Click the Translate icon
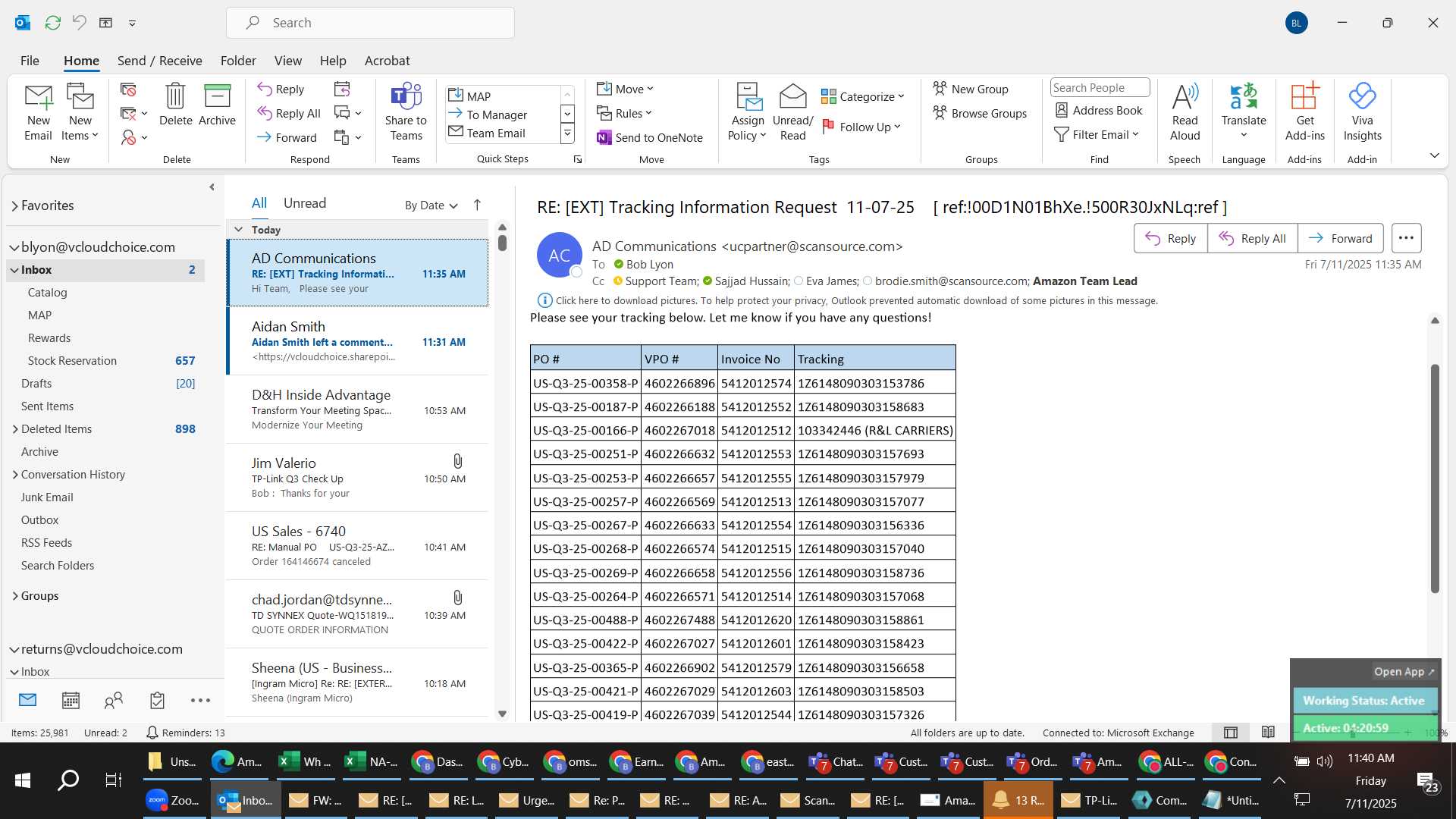This screenshot has height=819, width=1456. [x=1244, y=96]
